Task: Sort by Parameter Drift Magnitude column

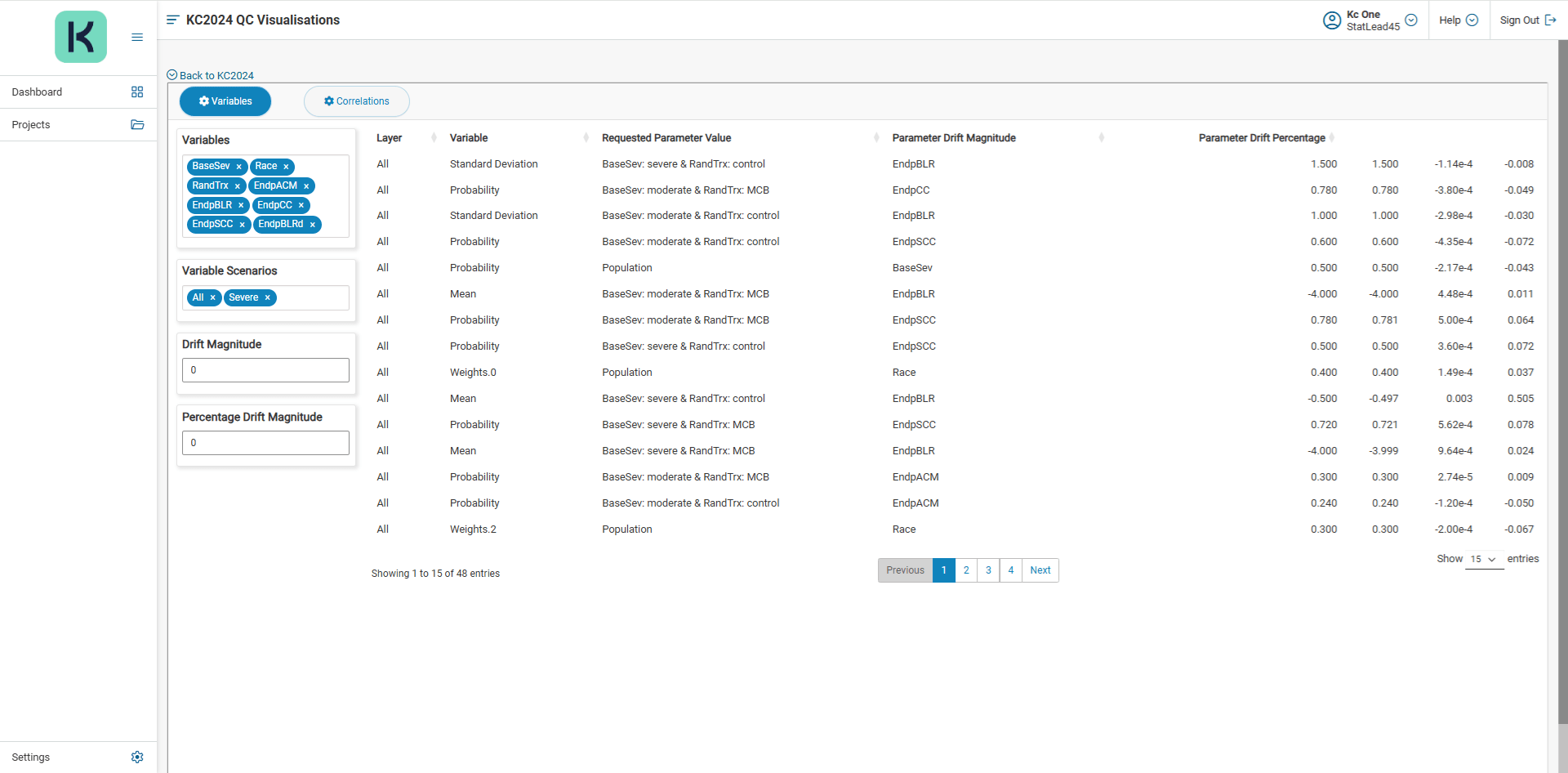Action: pos(1102,138)
